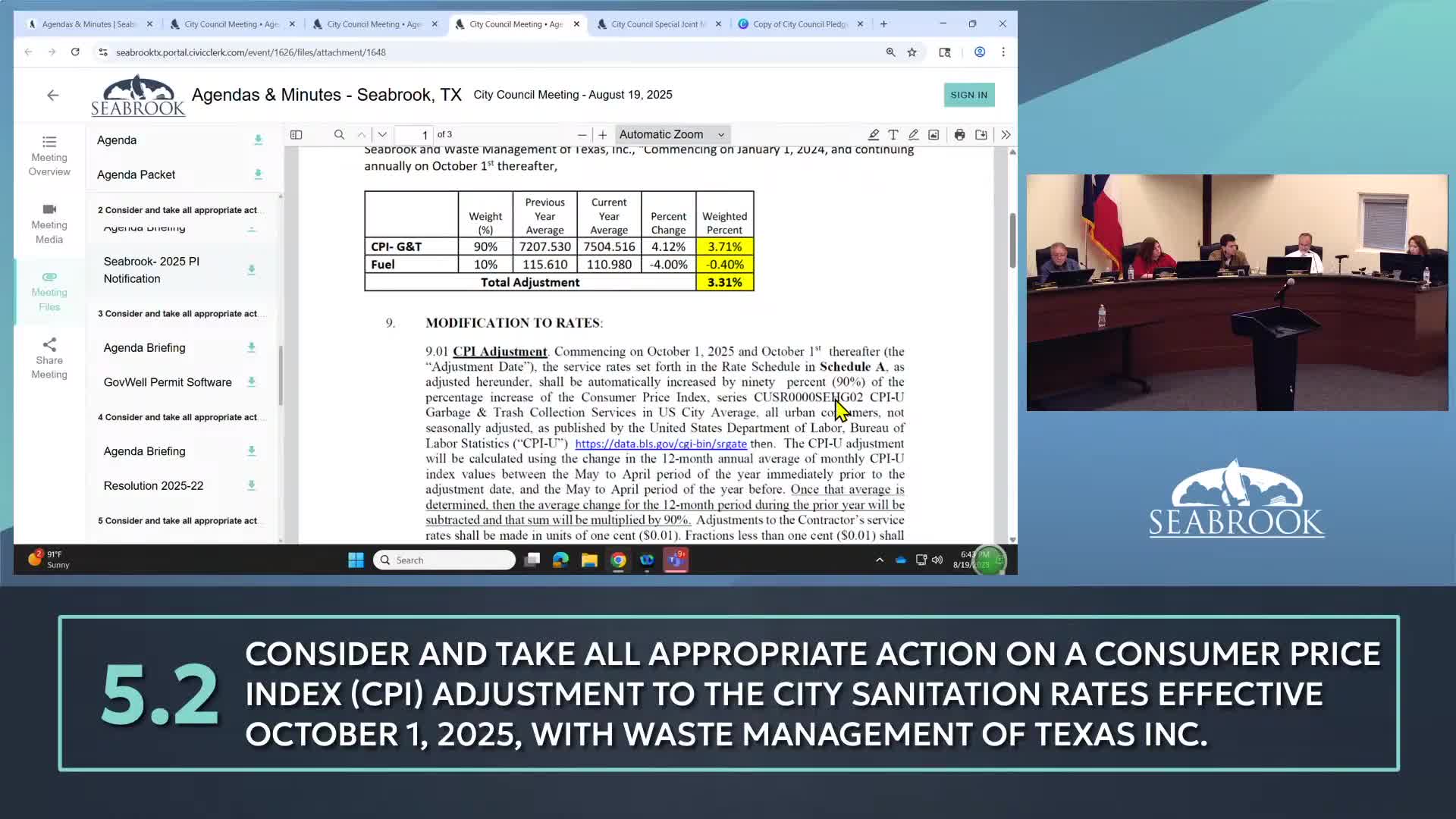This screenshot has width=1456, height=819.
Task: Zoom out the document with the minus control
Action: point(582,134)
